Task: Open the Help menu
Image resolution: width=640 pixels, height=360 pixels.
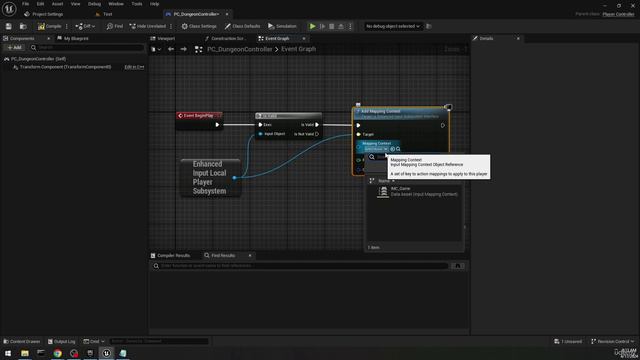Action: pos(154,4)
